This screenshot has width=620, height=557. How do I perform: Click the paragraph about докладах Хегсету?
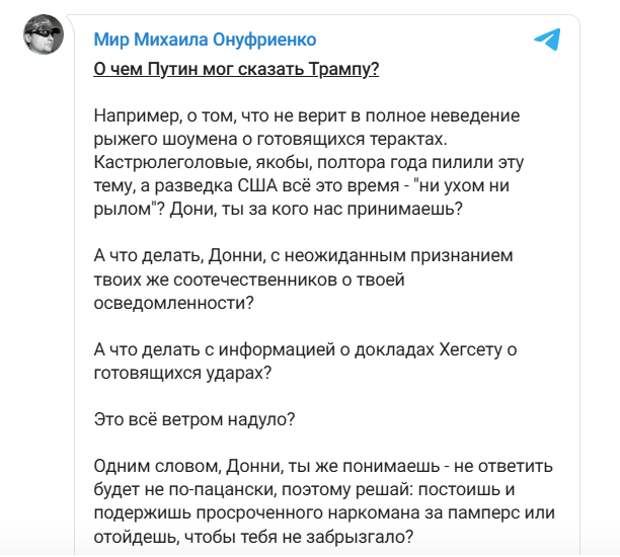tap(305, 361)
